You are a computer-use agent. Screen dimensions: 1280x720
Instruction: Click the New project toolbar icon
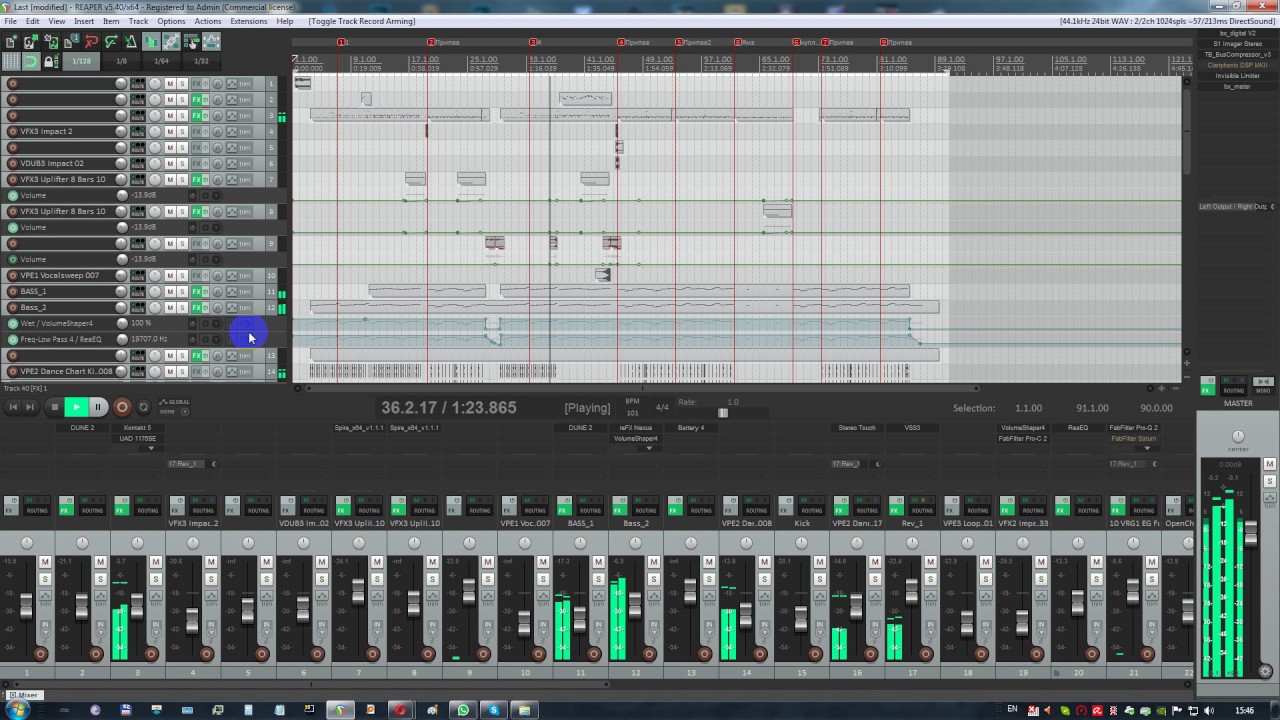click(11, 41)
